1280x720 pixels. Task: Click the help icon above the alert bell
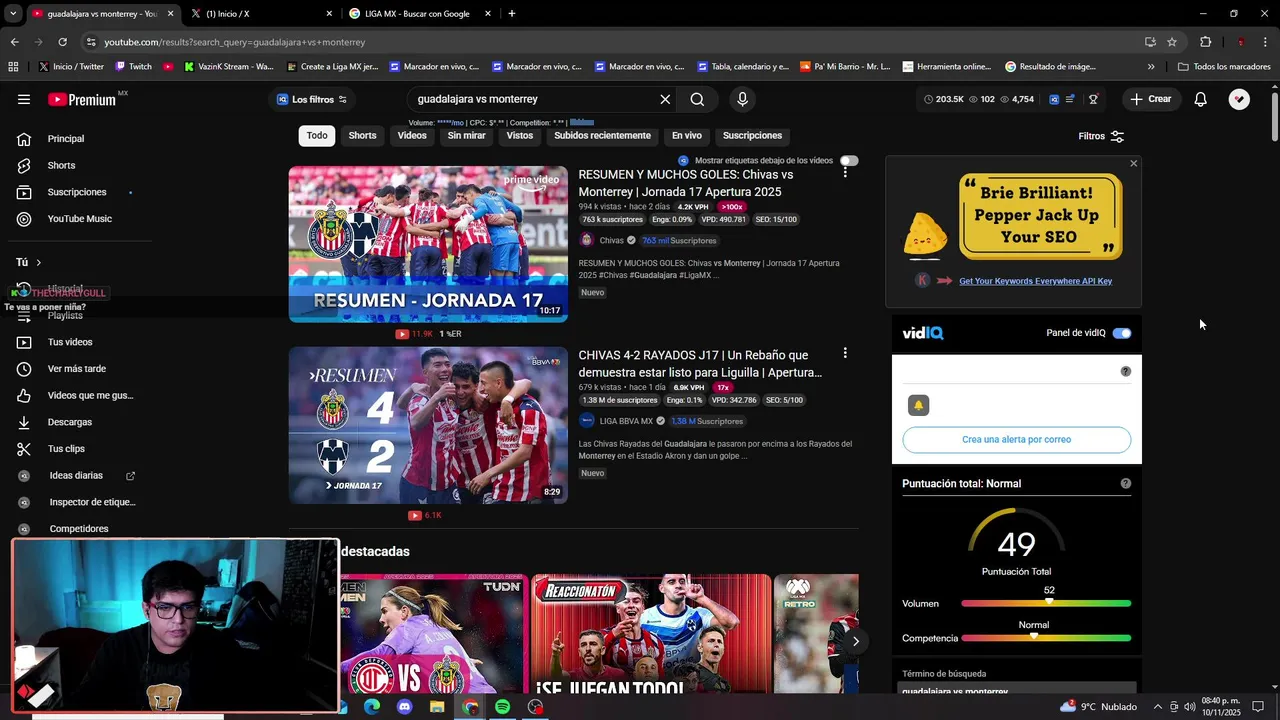point(1126,371)
